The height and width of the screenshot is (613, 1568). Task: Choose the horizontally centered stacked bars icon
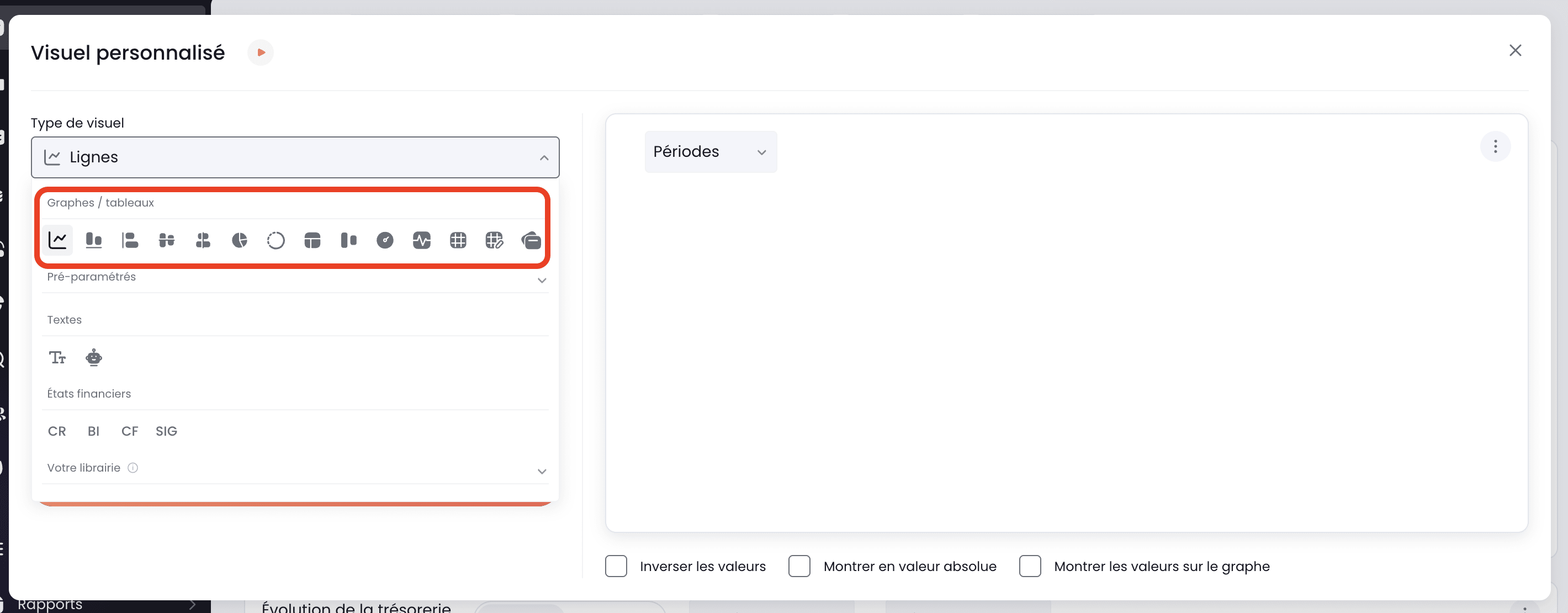pos(167,240)
